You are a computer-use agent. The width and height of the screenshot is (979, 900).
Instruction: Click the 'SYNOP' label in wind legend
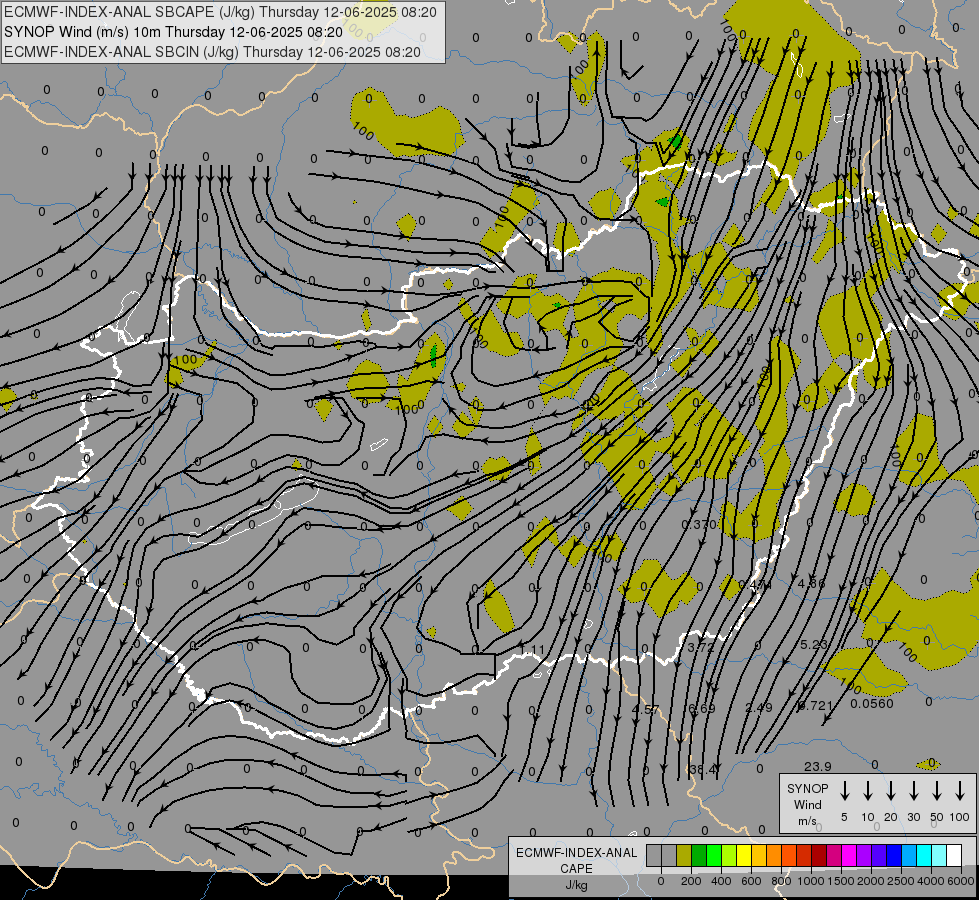coord(807,789)
